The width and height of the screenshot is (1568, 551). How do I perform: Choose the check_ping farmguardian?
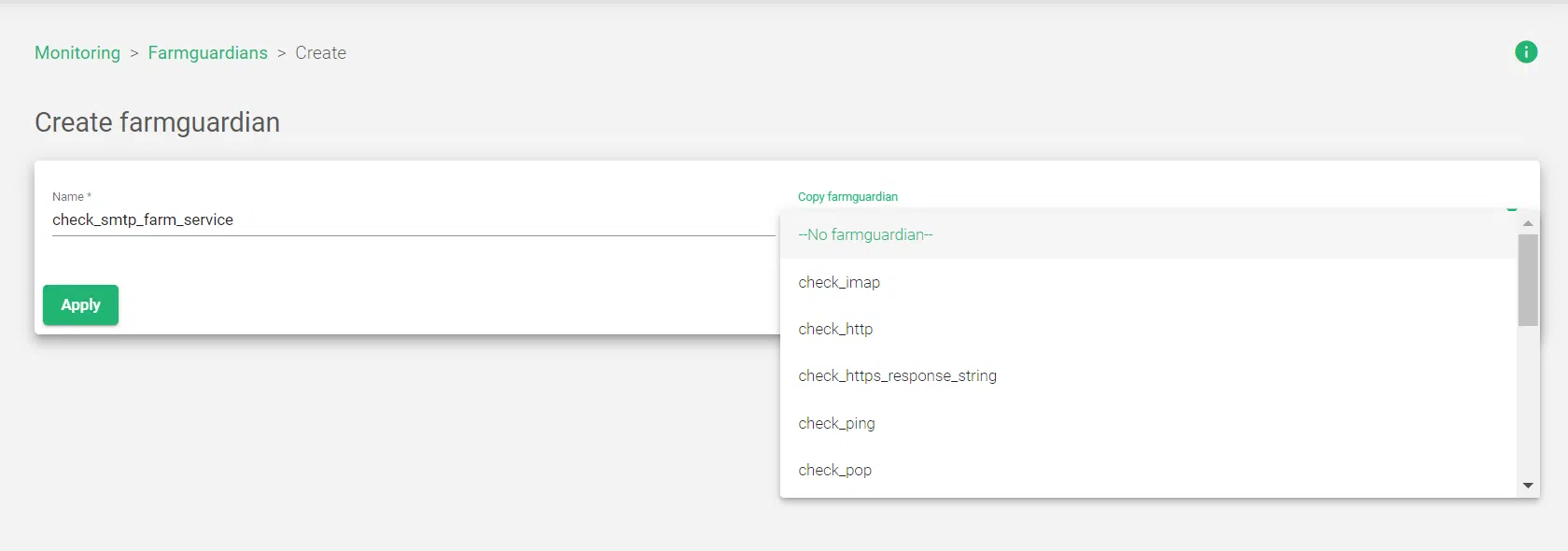pos(836,423)
